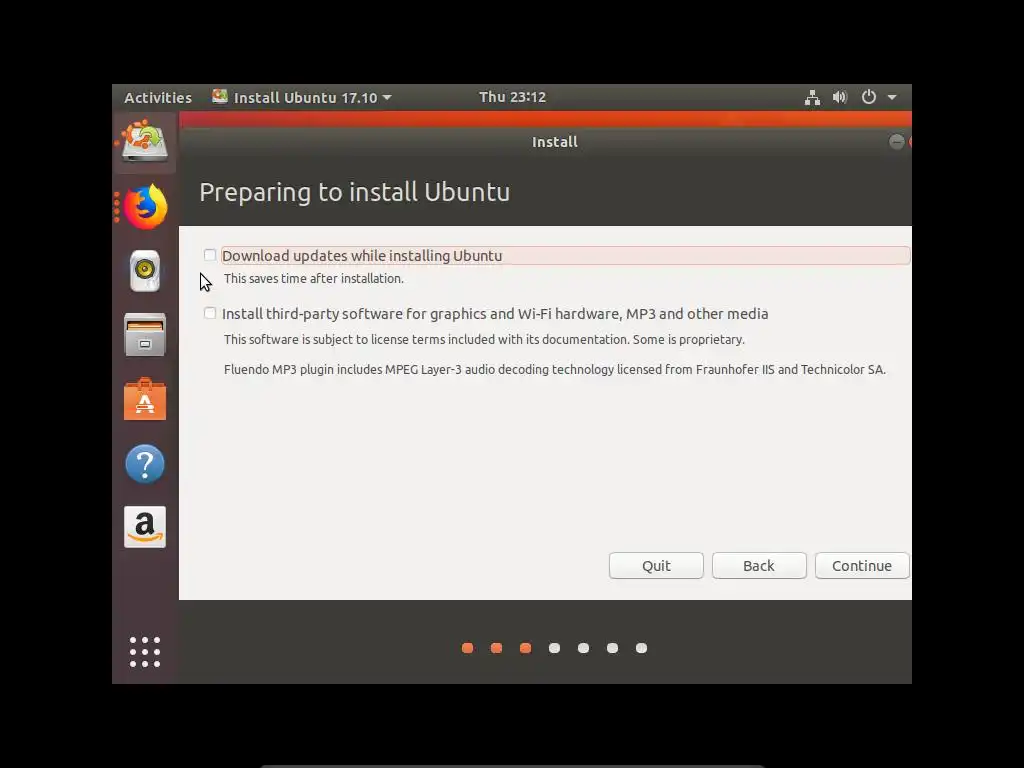1024x768 pixels.
Task: Enable Download updates while installing Ubuntu
Action: click(210, 255)
